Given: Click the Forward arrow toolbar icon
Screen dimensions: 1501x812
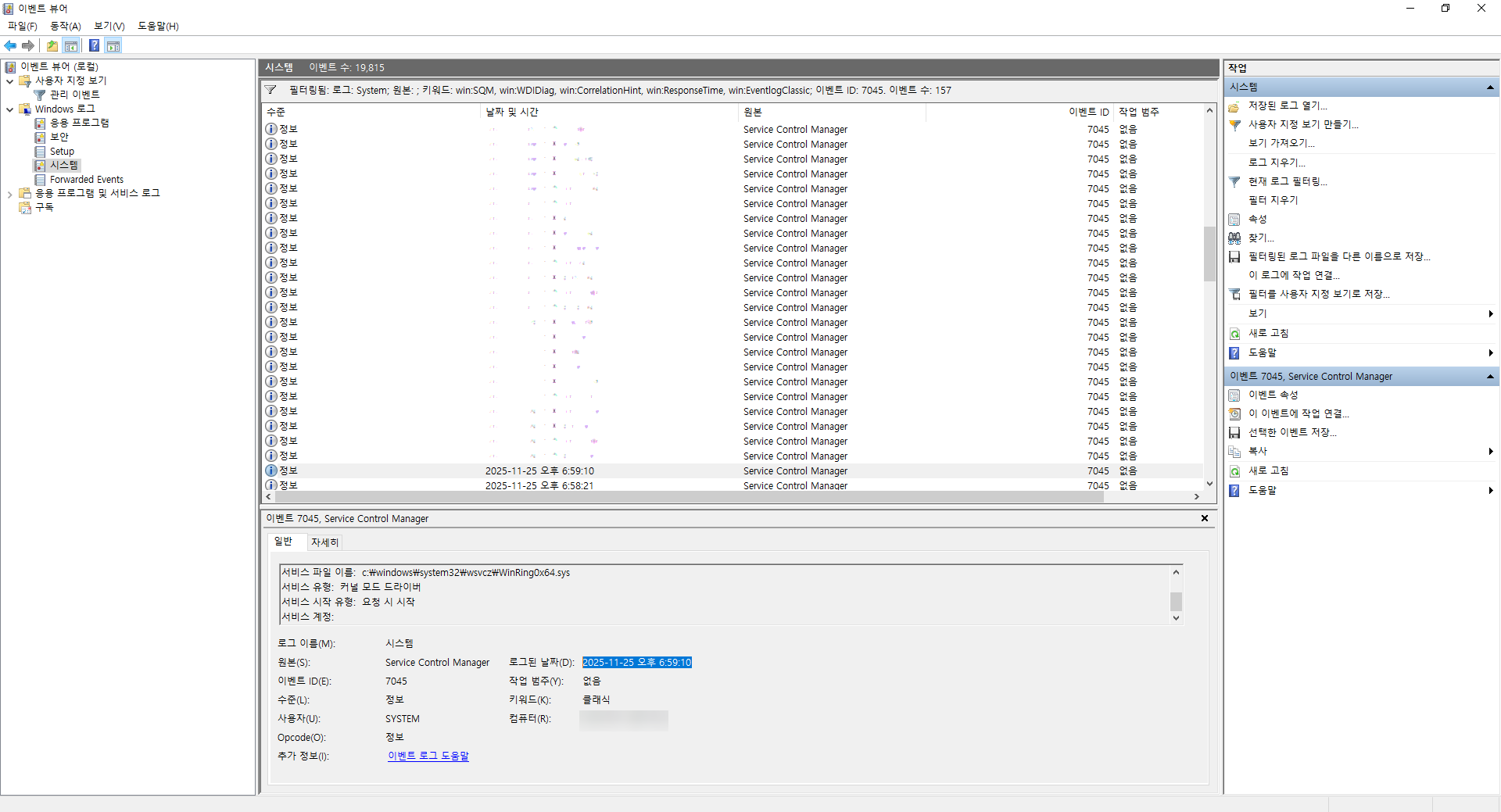Looking at the screenshot, I should pos(28,45).
